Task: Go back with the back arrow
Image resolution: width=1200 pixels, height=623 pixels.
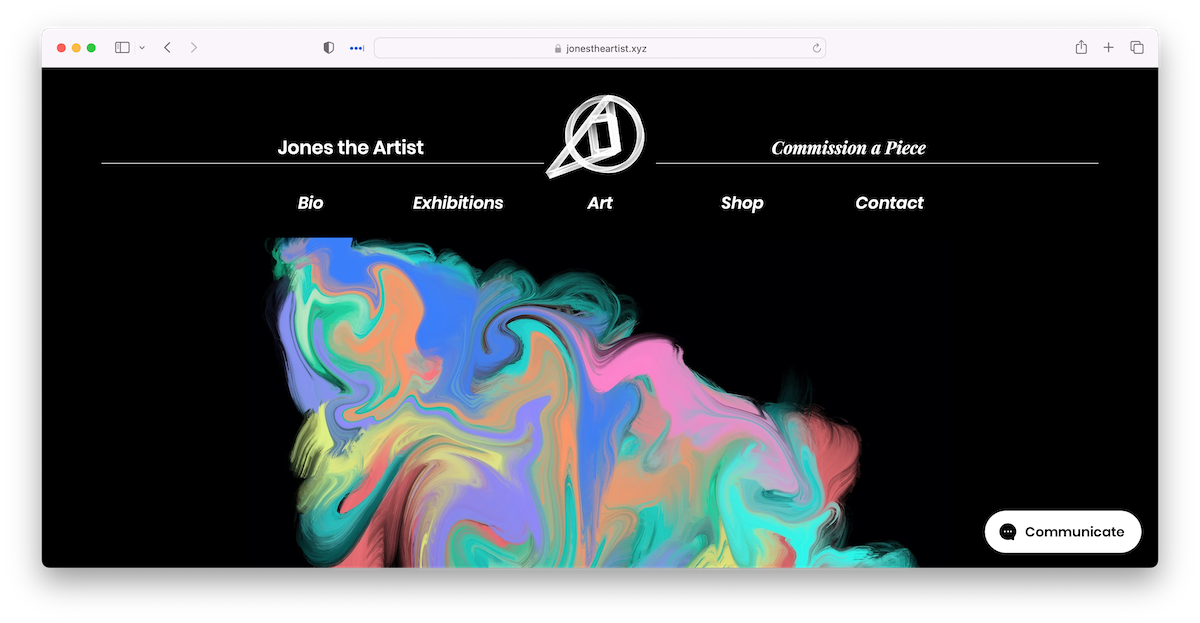Action: [167, 47]
